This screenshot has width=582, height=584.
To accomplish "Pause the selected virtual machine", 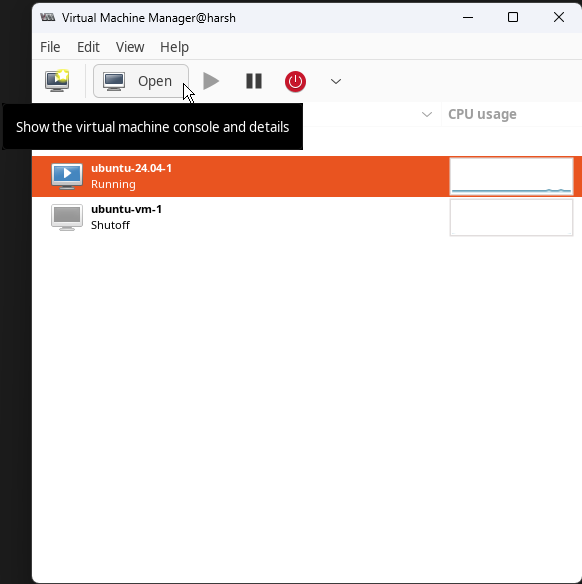I will pos(254,81).
